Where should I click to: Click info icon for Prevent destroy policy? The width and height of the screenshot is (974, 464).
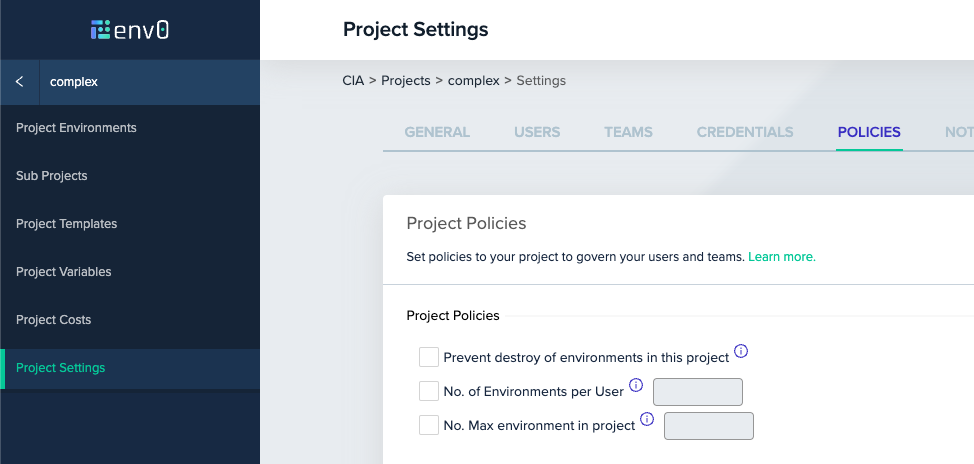741,351
